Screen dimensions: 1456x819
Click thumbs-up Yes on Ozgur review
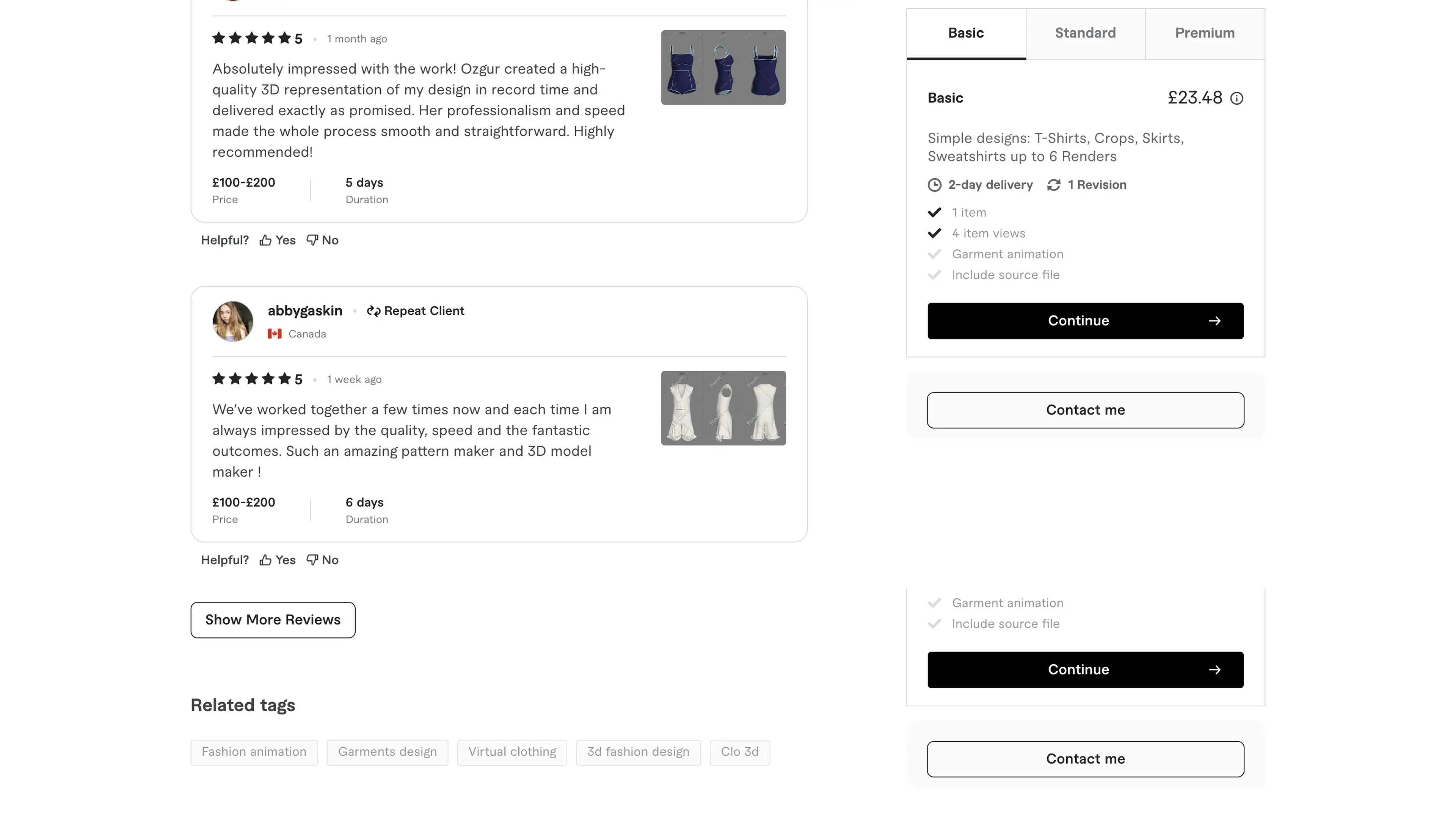click(277, 240)
